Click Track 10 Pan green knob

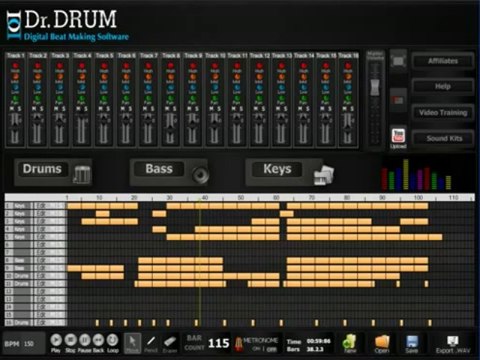pos(215,99)
